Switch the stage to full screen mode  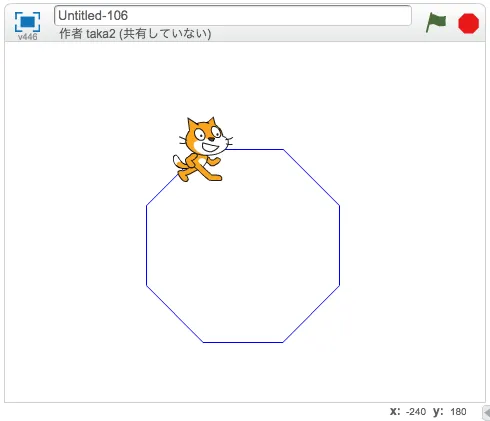click(28, 22)
